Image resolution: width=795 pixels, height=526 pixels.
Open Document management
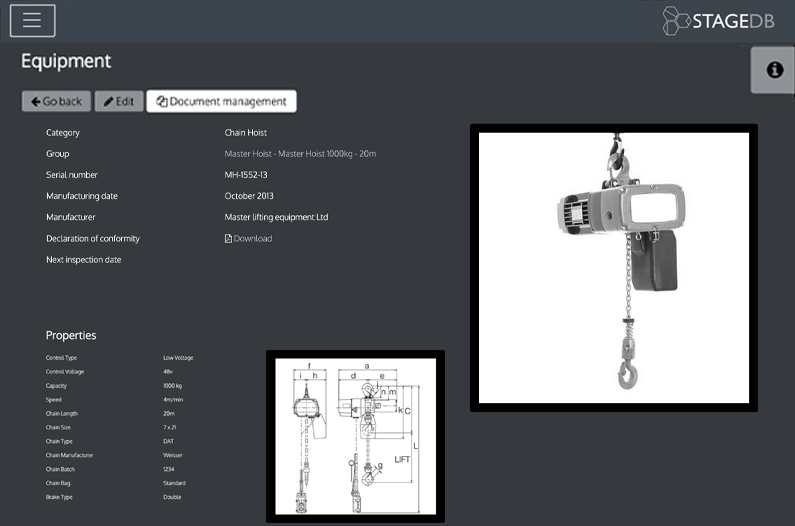(x=222, y=101)
